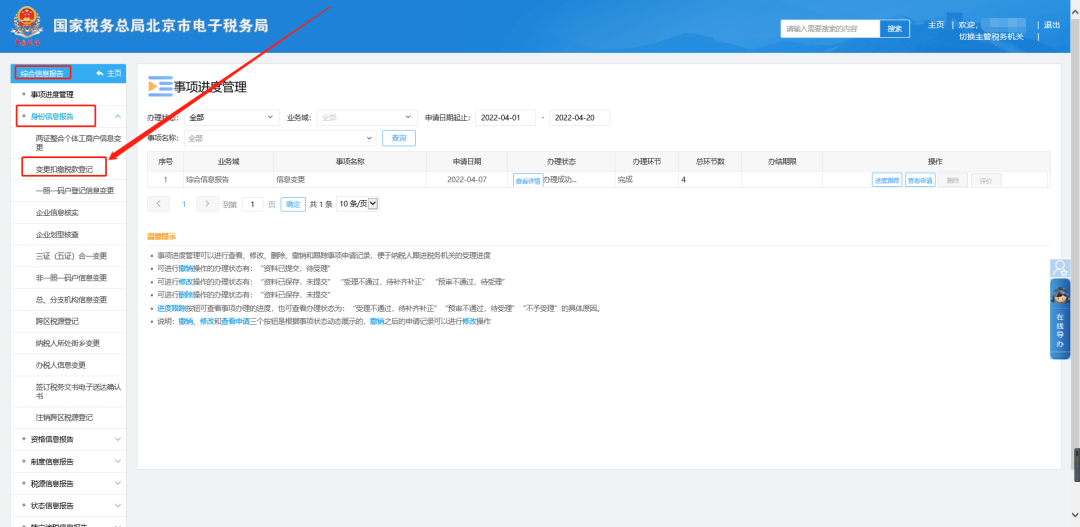Click the pagination 确定 button
Screen dimensions: 1080x527
click(293, 204)
